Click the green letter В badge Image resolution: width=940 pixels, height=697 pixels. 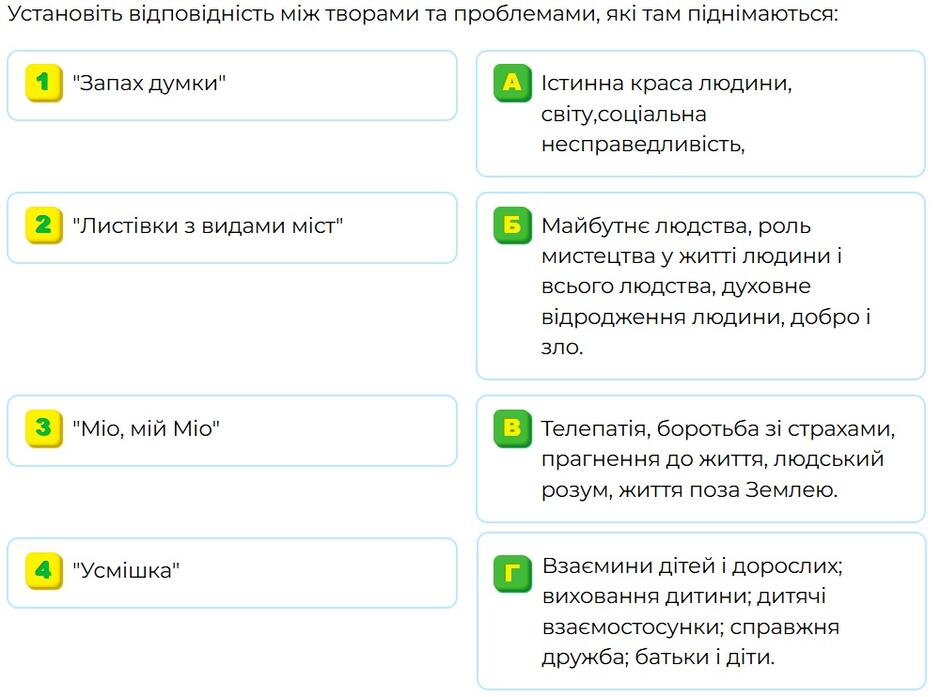(513, 428)
